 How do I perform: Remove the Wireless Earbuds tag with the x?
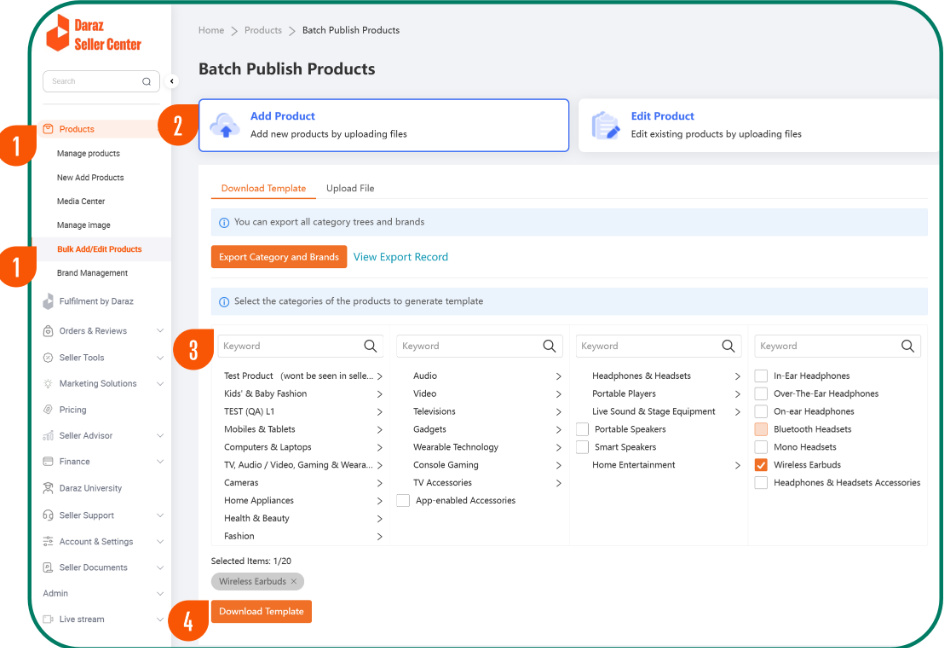click(x=294, y=581)
